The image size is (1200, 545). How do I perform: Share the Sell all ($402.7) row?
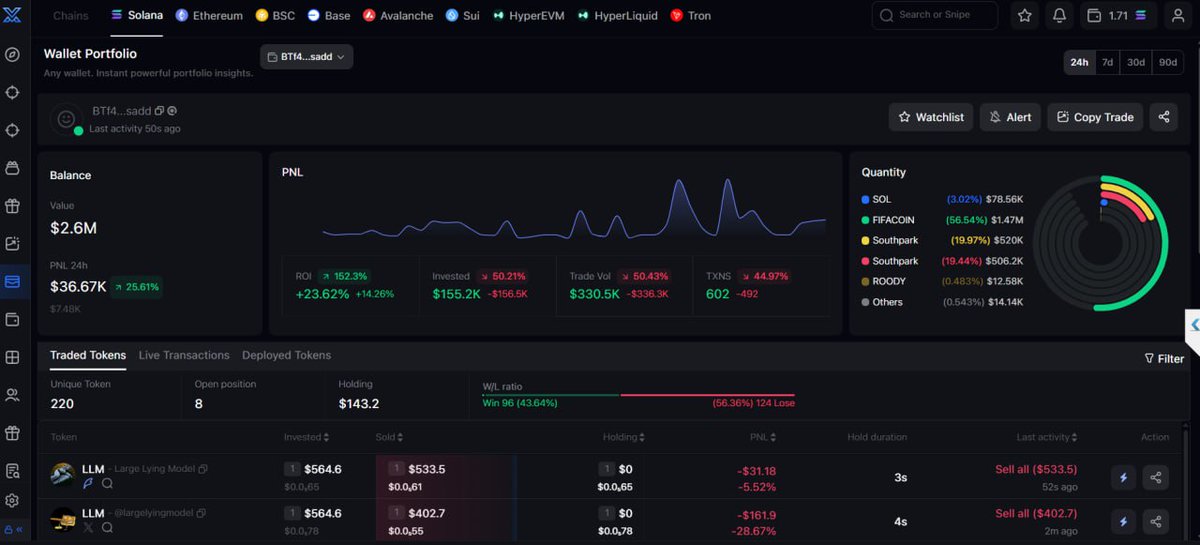[x=1156, y=521]
